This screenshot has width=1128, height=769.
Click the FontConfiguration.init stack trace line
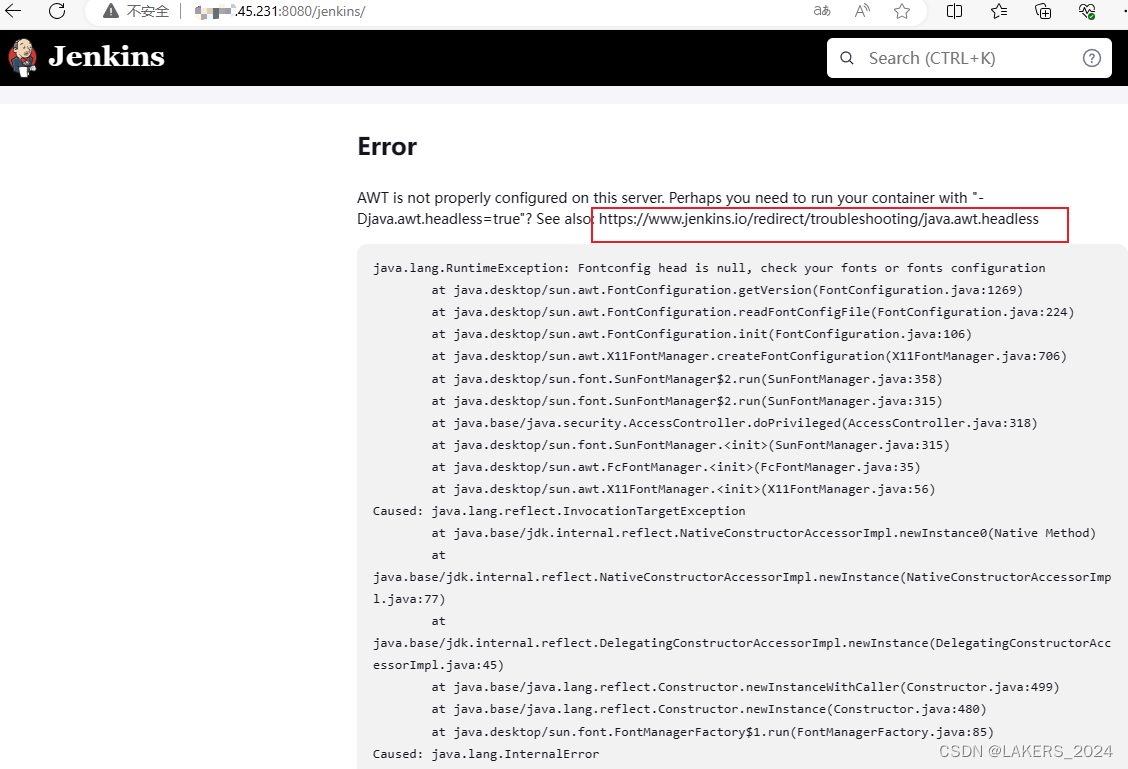coord(701,334)
